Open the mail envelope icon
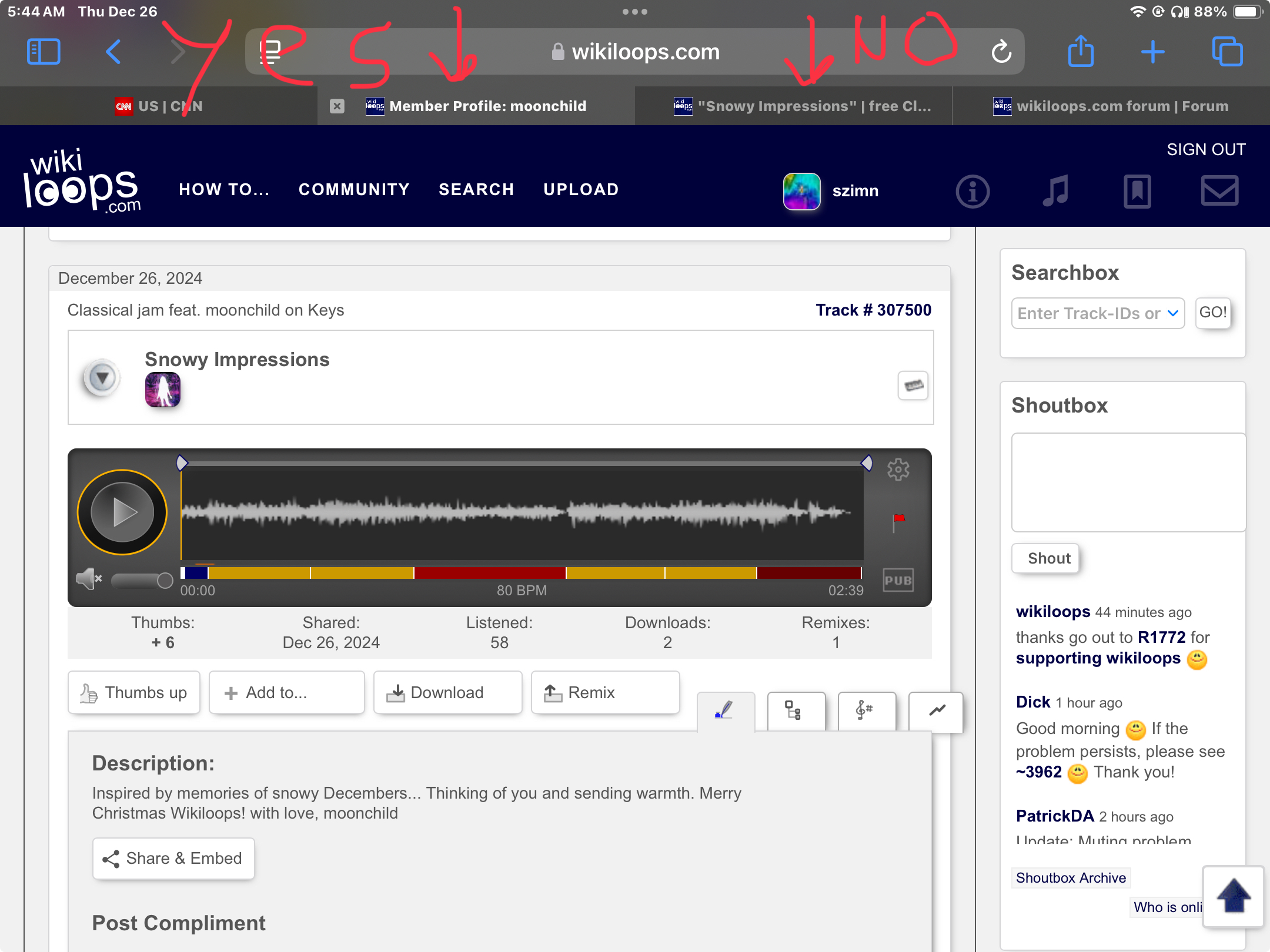The image size is (1270, 952). tap(1219, 191)
